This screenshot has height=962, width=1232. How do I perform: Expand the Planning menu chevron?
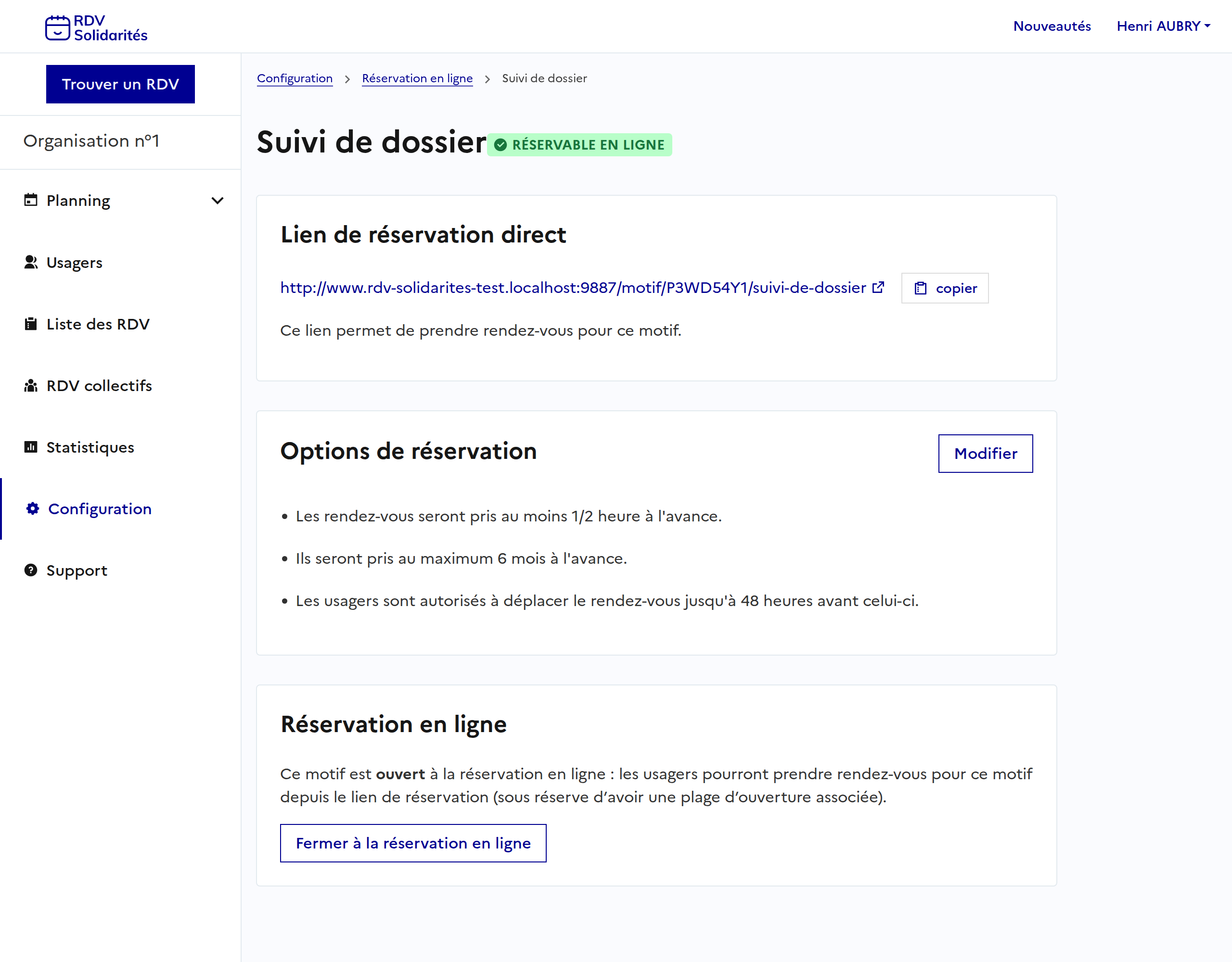click(x=217, y=201)
